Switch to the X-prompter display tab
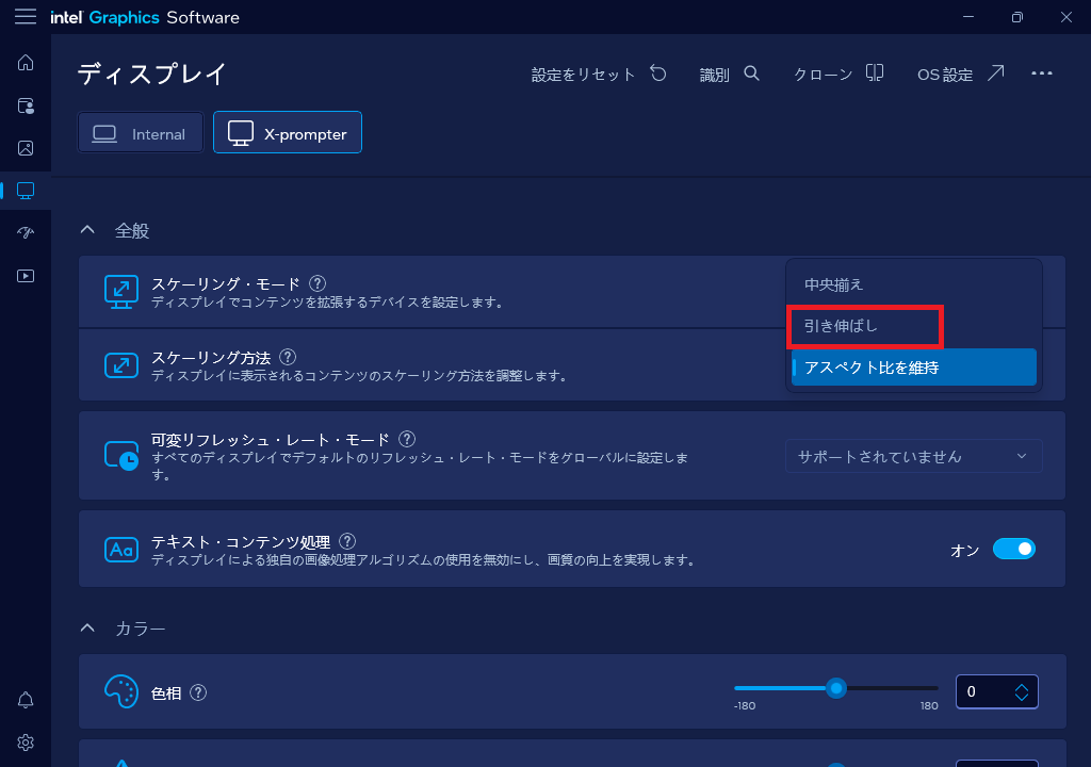Image resolution: width=1091 pixels, height=768 pixels. coord(287,133)
